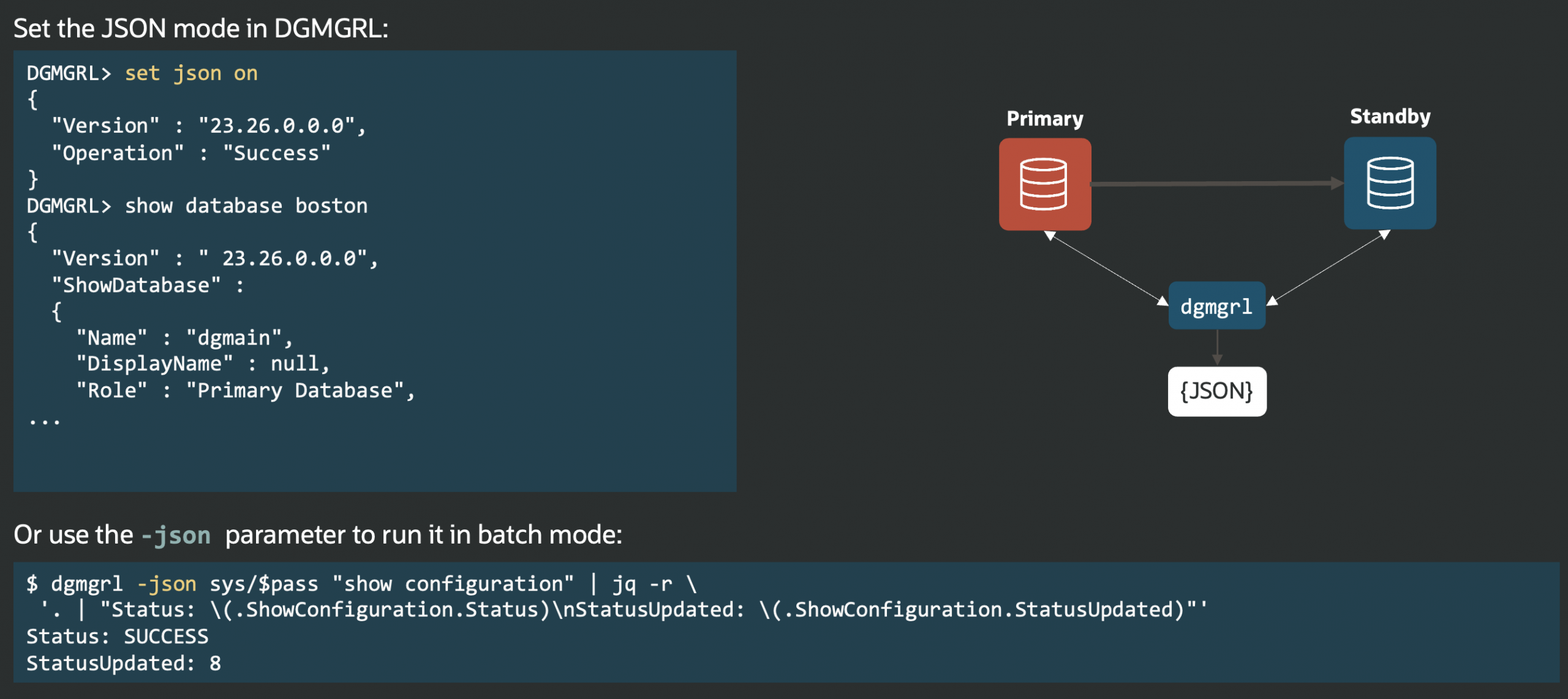Click the ellipsis at end of code block
The height and width of the screenshot is (699, 1568).
click(45, 421)
